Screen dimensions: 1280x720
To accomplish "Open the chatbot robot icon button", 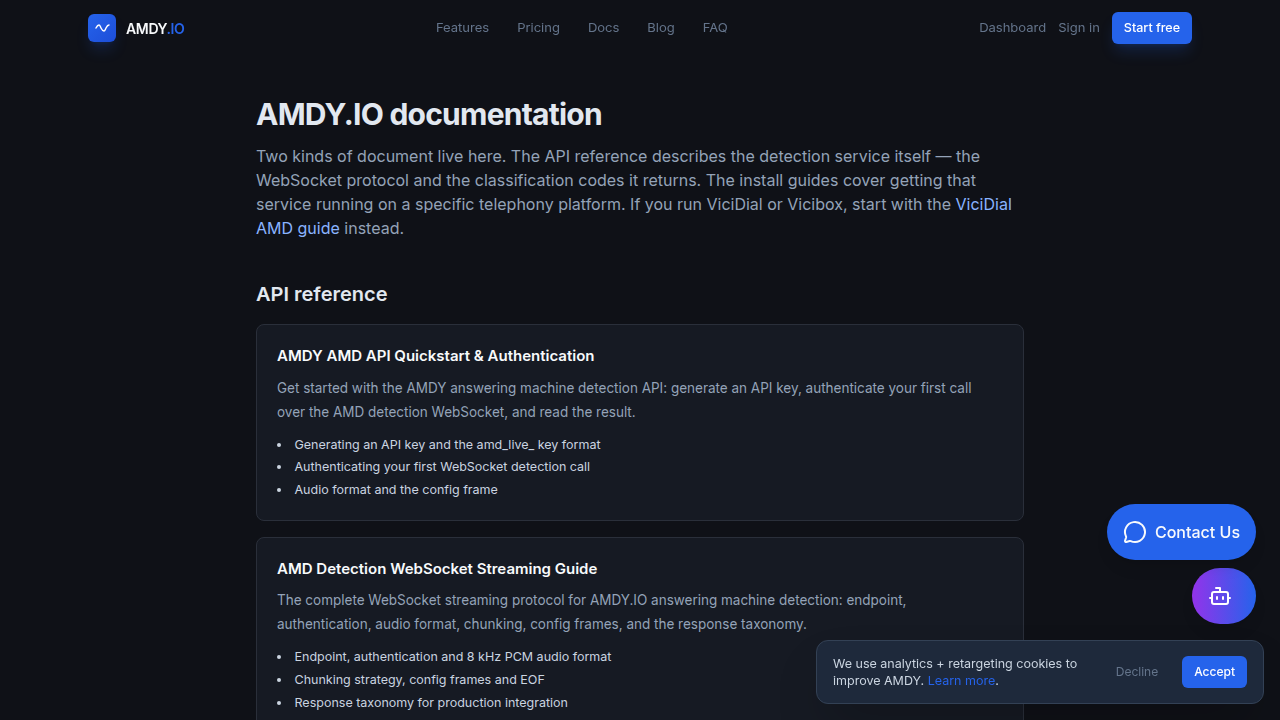I will 1223,596.
